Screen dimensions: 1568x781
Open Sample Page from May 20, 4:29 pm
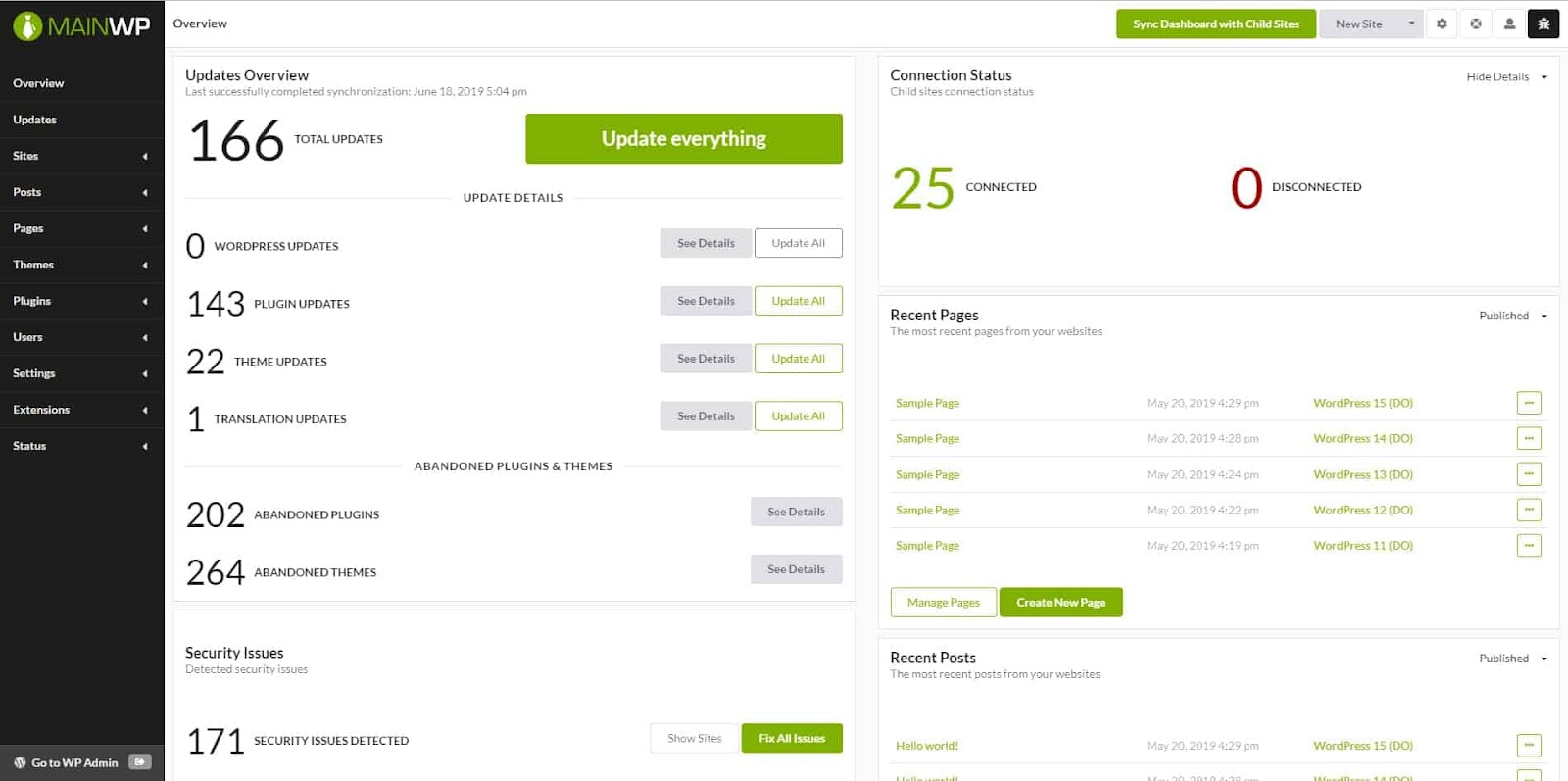point(927,403)
